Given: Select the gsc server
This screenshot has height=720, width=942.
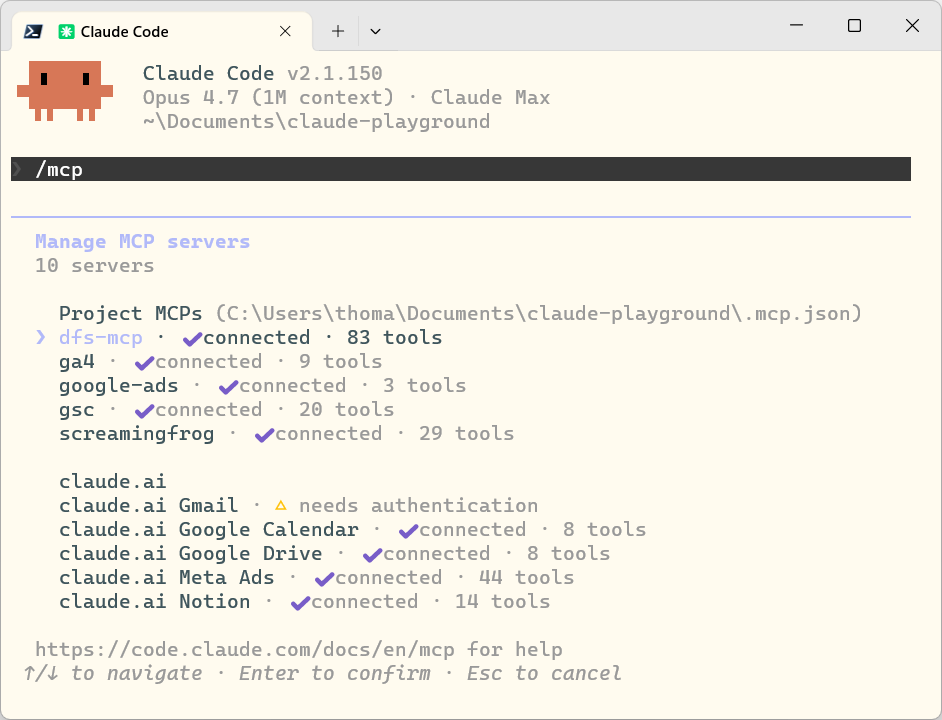Looking at the screenshot, I should pos(77,409).
